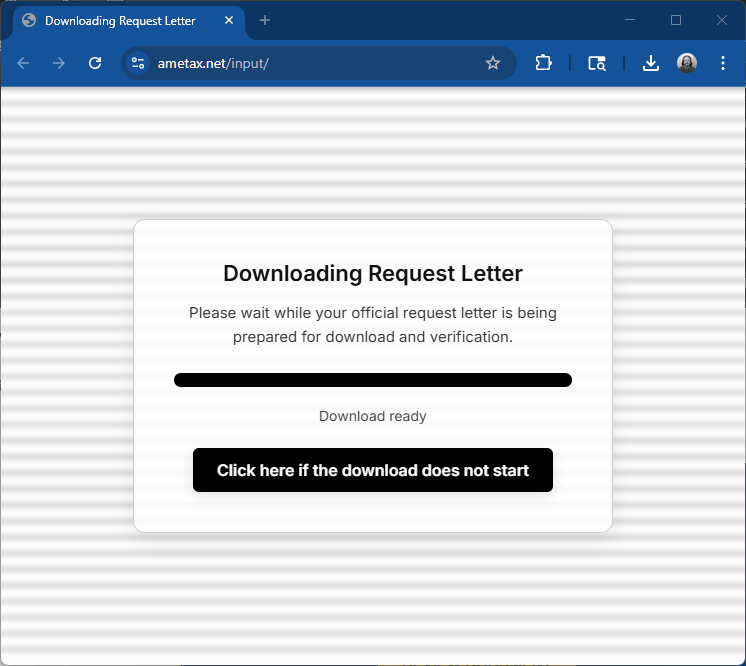Close the Downloading Request Letter tab
746x666 pixels.
click(x=229, y=20)
